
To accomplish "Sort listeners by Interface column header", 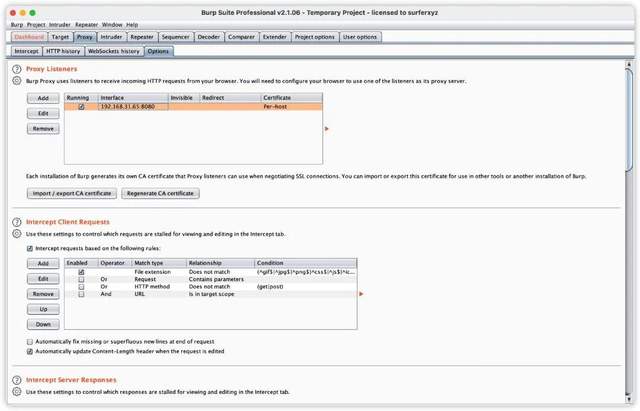I will (x=133, y=98).
